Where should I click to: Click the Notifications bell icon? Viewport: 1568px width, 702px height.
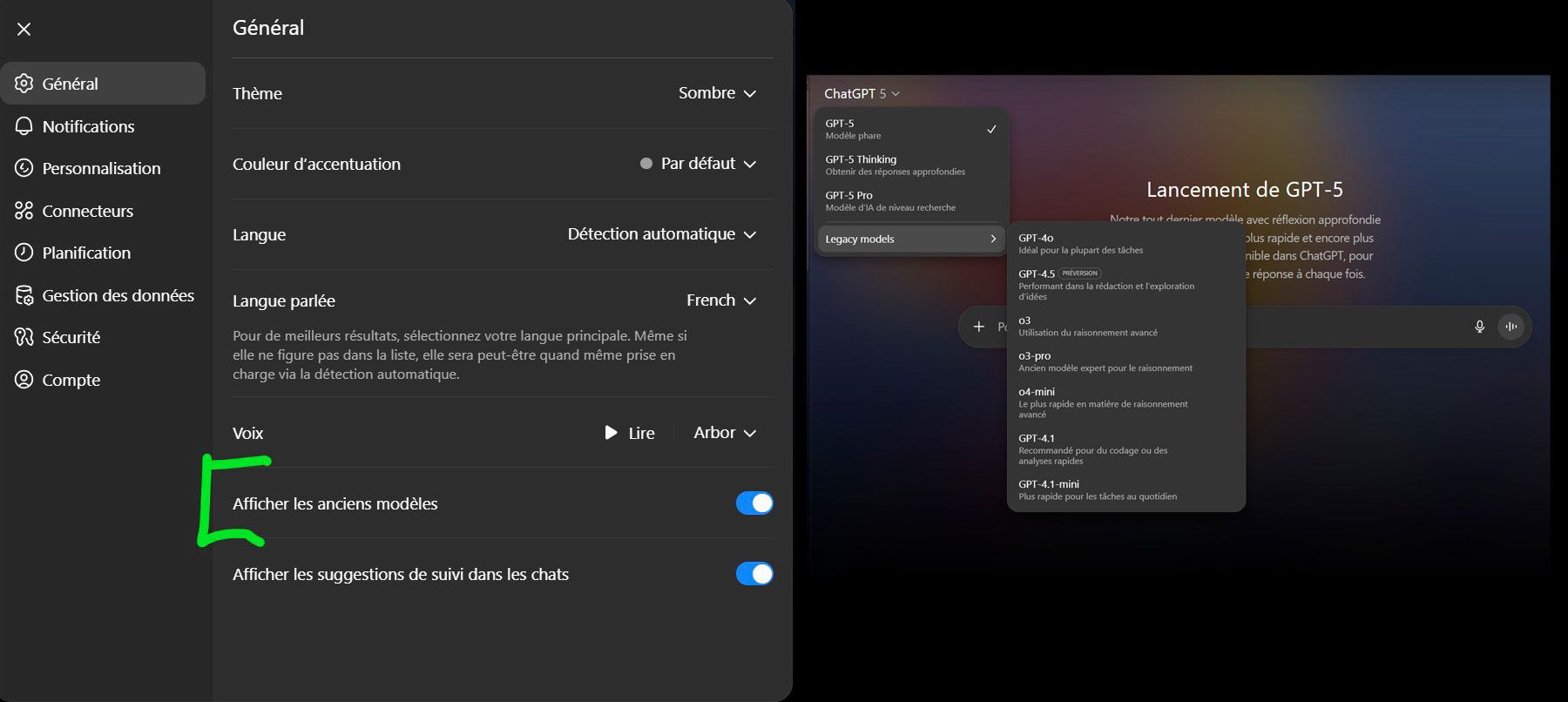tap(24, 126)
